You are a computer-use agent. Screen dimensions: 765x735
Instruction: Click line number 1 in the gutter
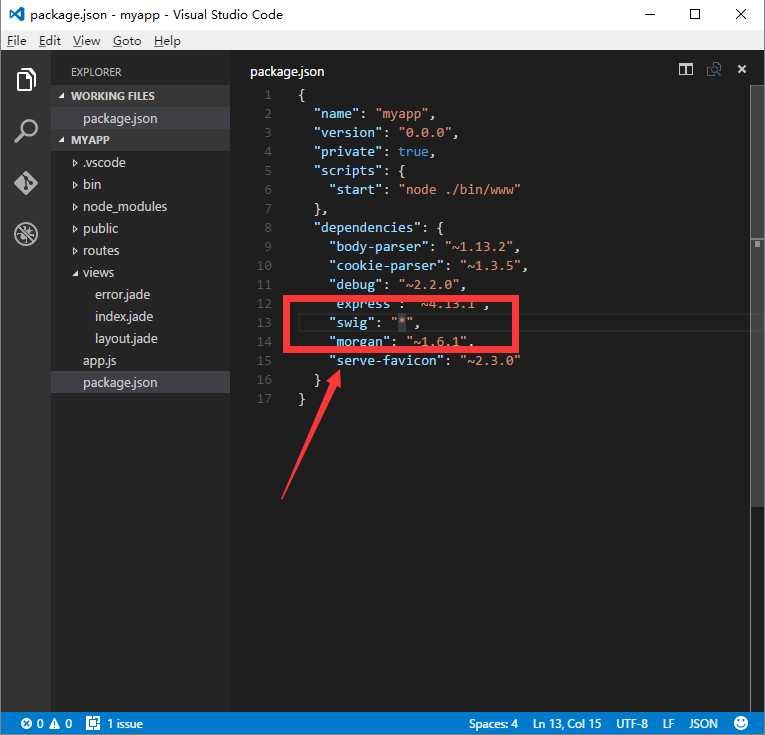click(x=268, y=95)
